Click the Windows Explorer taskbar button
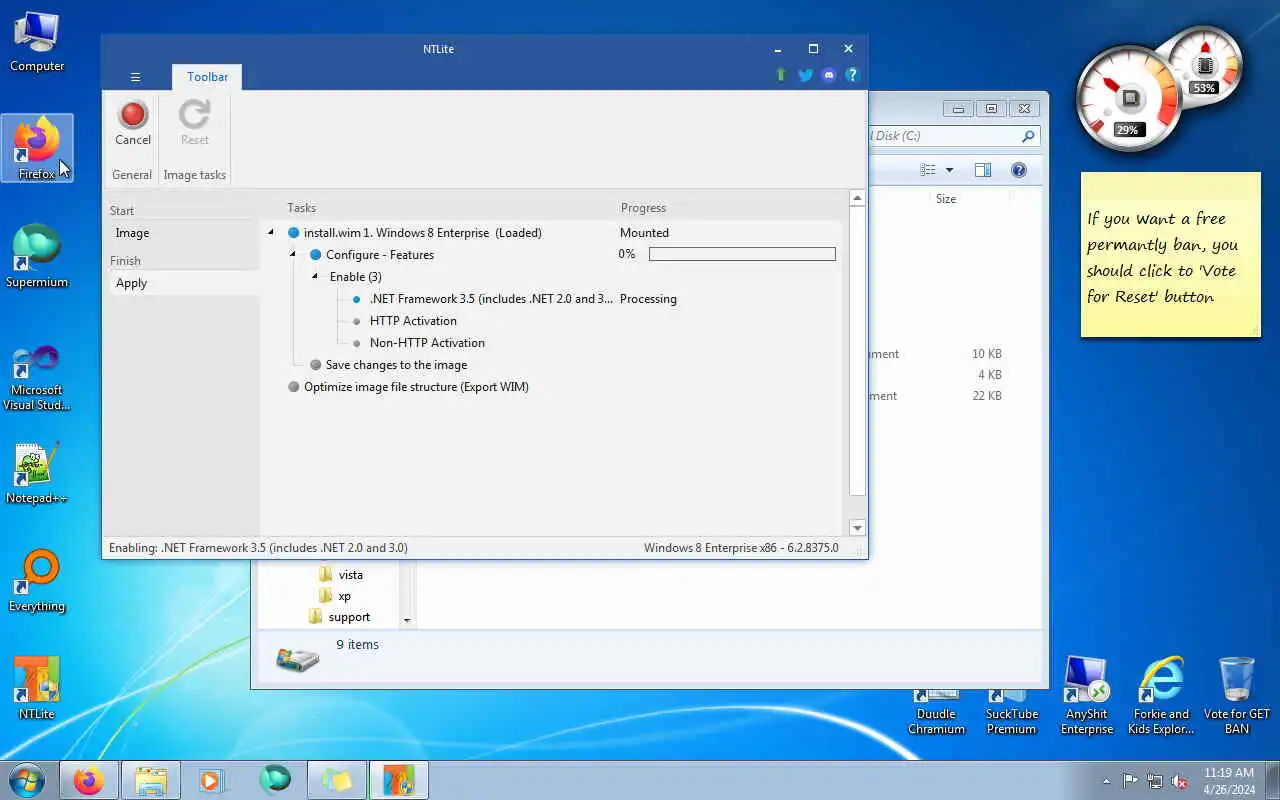The image size is (1280, 800). (x=150, y=780)
